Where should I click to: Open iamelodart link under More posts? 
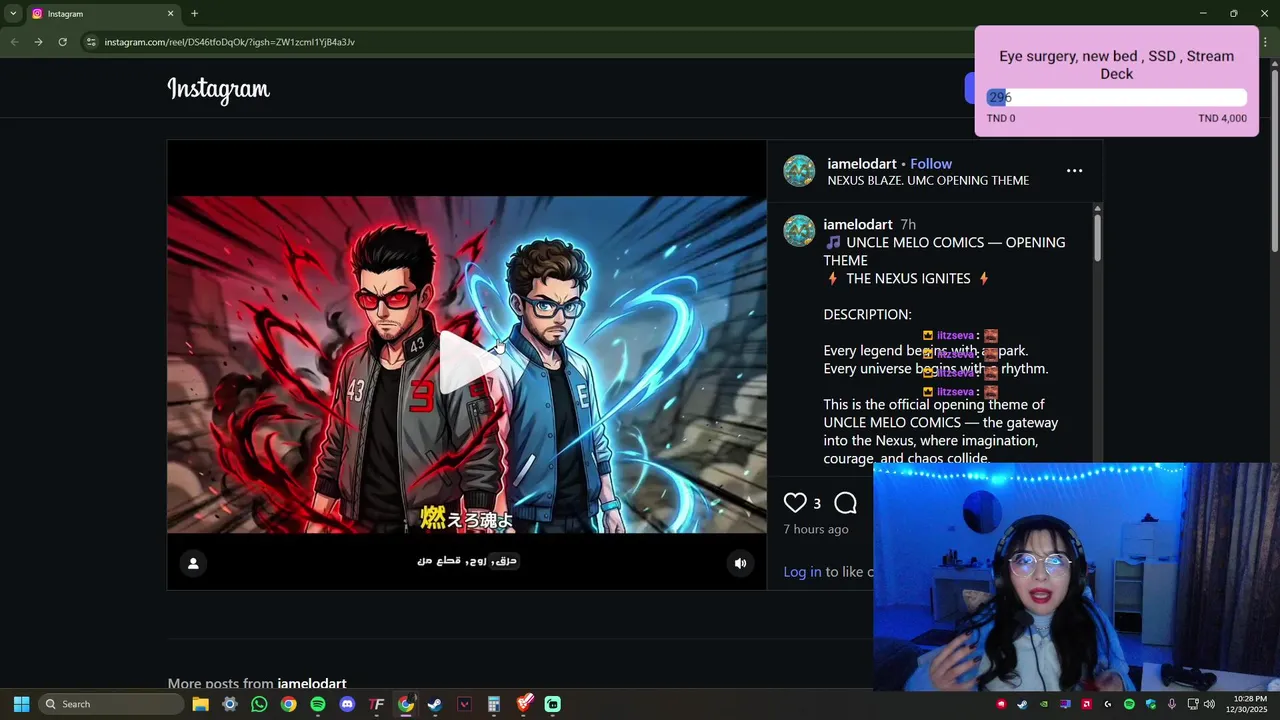coord(312,684)
